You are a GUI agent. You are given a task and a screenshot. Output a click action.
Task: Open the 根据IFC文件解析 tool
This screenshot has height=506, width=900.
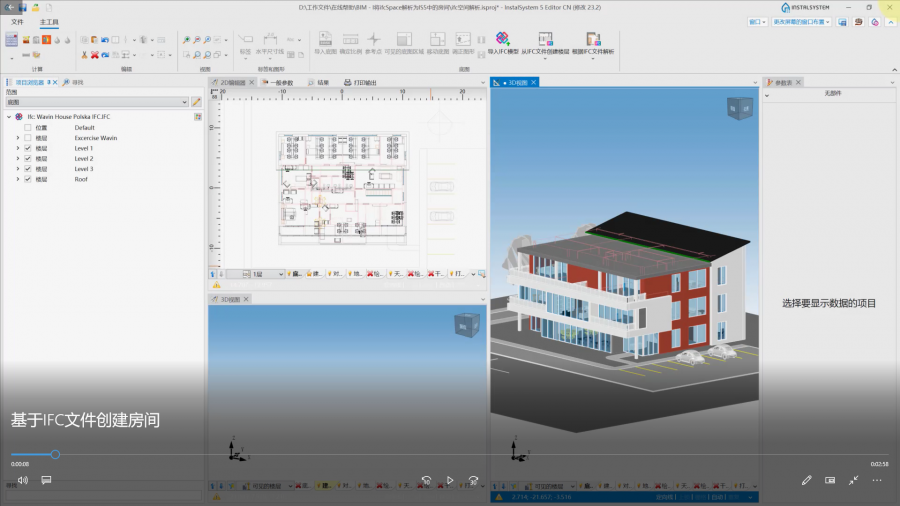coord(593,40)
